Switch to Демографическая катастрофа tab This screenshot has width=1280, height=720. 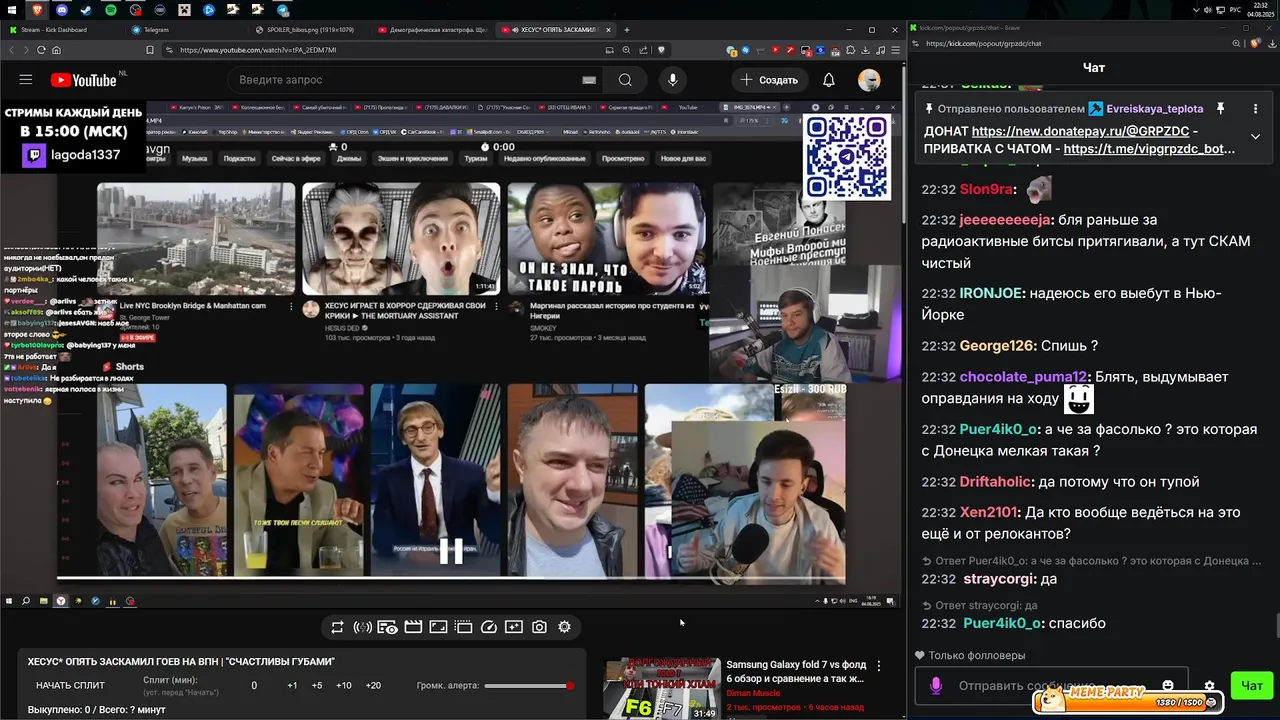click(433, 30)
